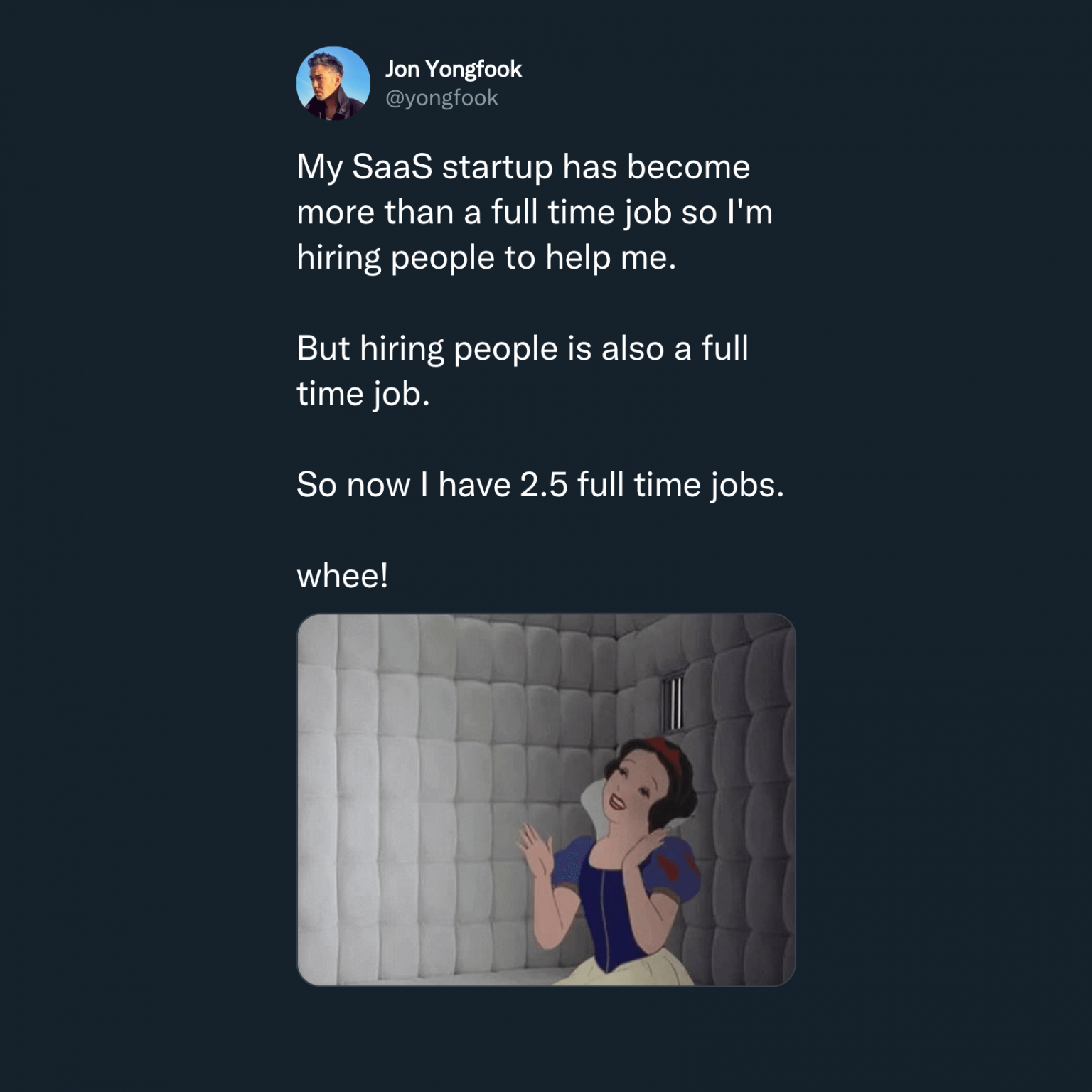
Task: Click Jon Yongfook's profile avatar photo
Action: (333, 83)
